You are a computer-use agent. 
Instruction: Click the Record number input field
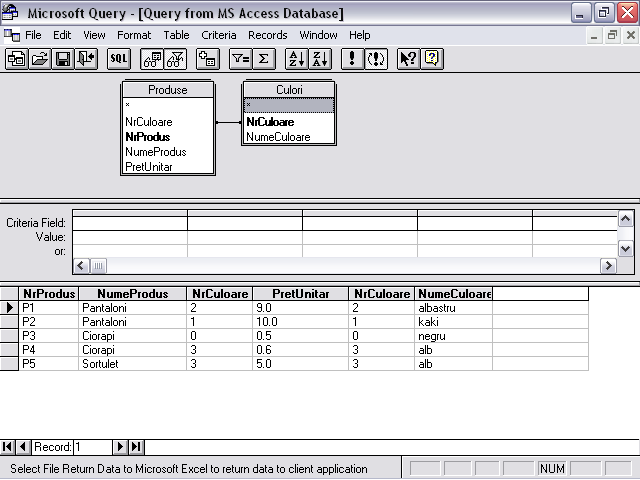pos(93,447)
